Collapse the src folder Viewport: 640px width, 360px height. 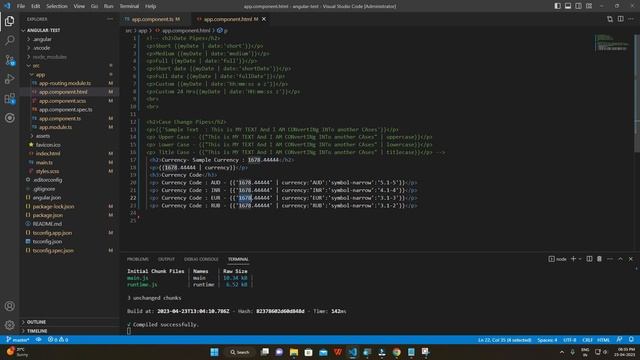[x=36, y=66]
